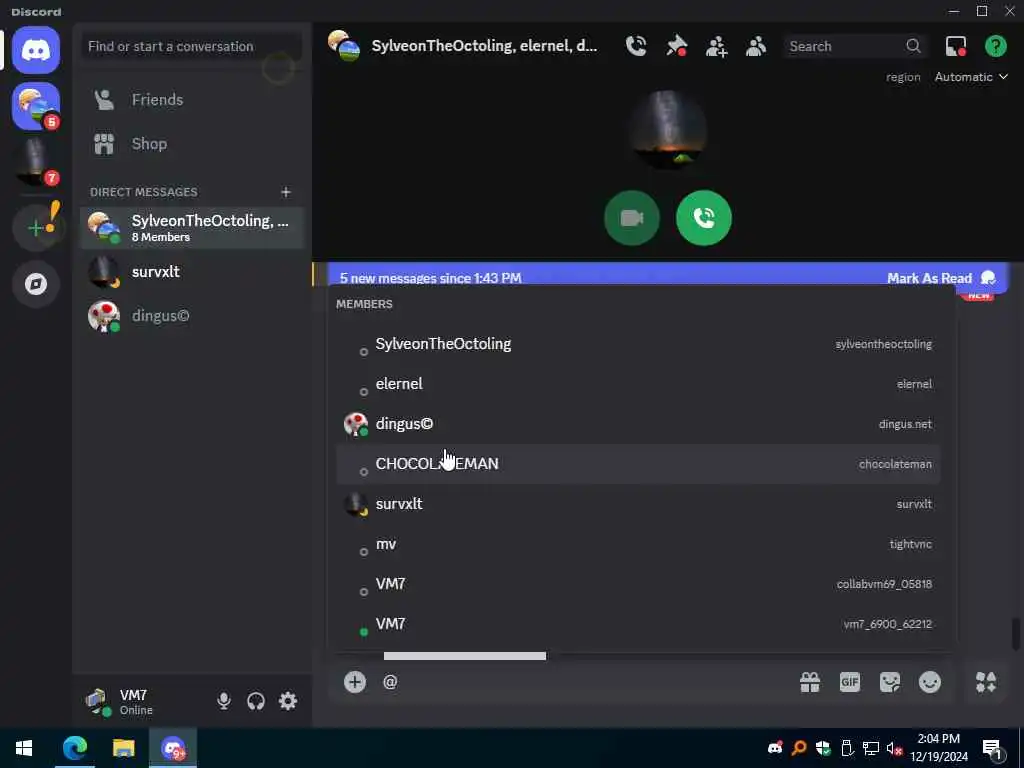Click the chat scrollbar thumb
The image size is (1024, 768).
(x=1016, y=634)
